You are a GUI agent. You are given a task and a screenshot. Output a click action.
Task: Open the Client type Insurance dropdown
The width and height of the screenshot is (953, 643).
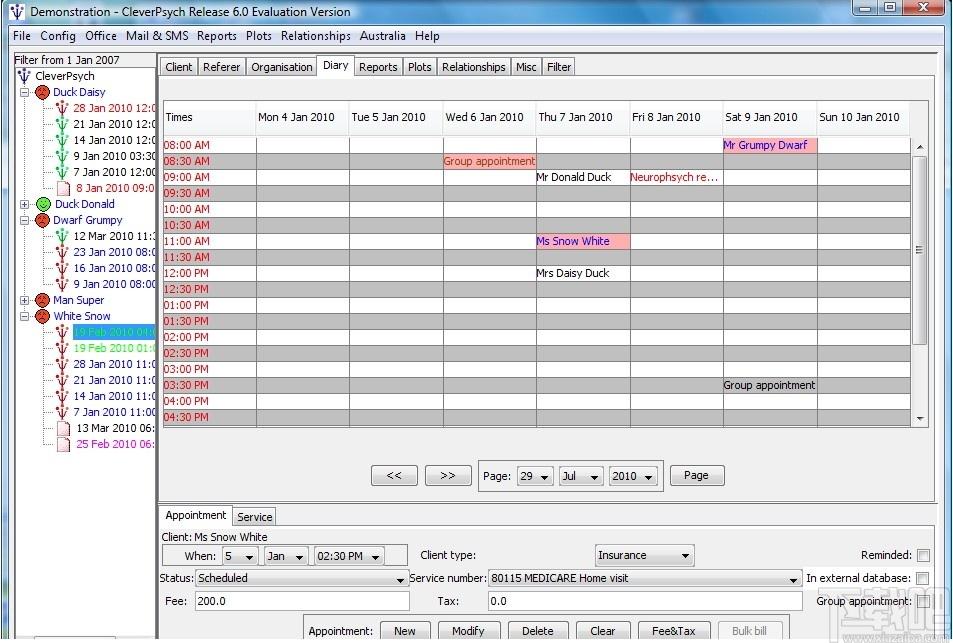644,555
